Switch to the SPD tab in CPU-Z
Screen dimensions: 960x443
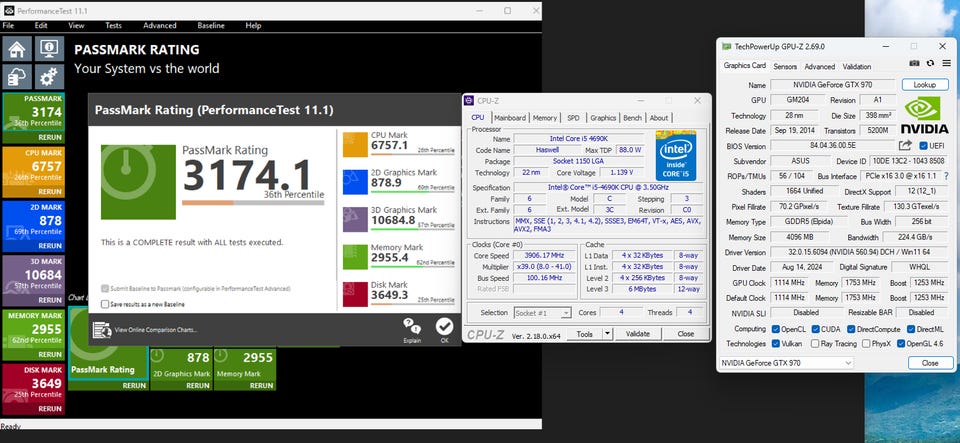573,117
